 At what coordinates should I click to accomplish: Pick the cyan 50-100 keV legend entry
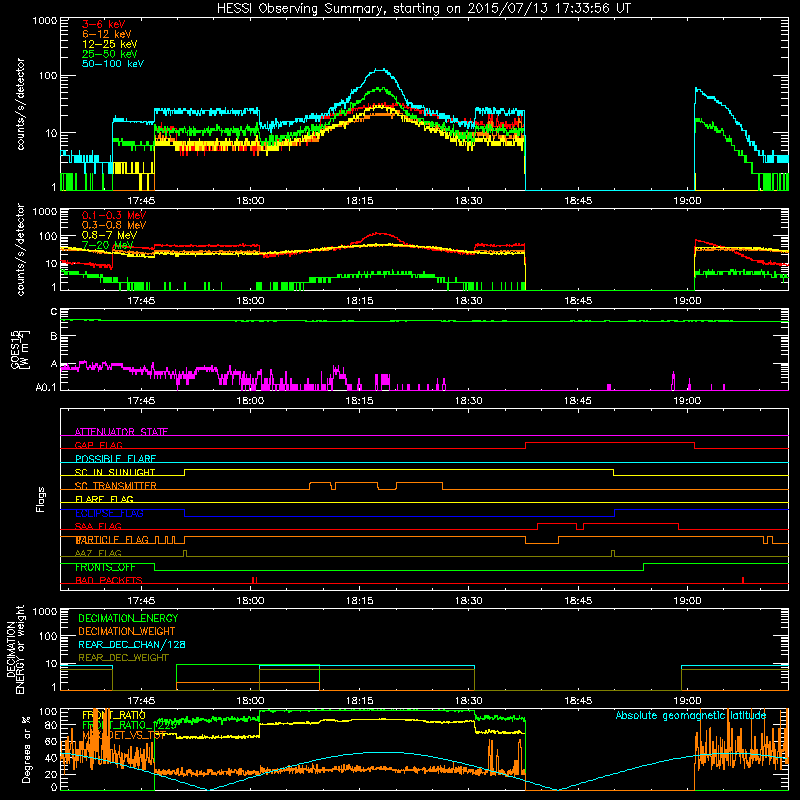(113, 63)
